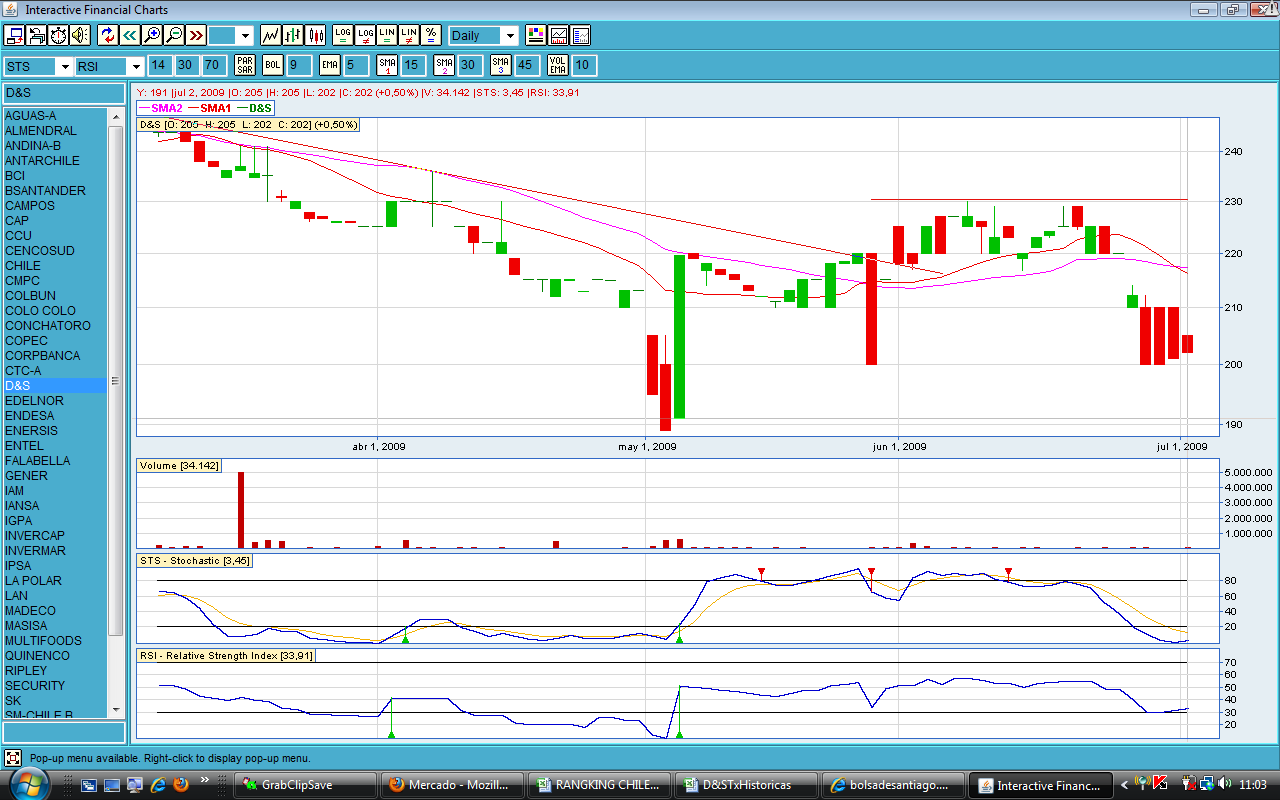
Task: Toggle the EMA indicator
Action: tap(330, 66)
